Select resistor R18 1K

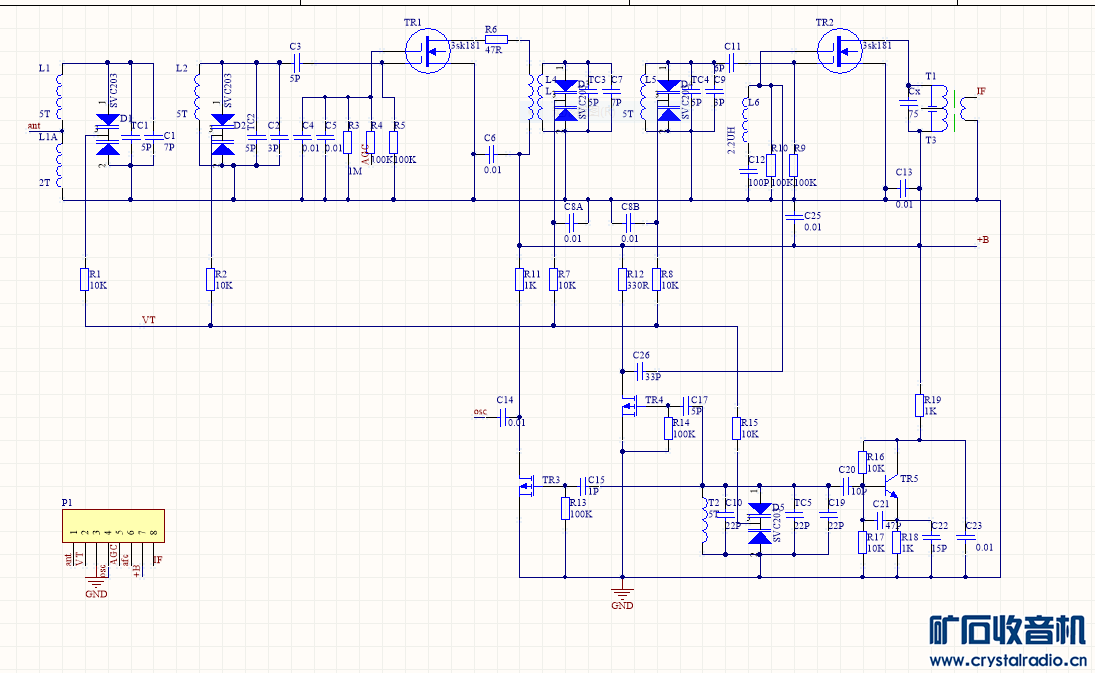click(897, 542)
